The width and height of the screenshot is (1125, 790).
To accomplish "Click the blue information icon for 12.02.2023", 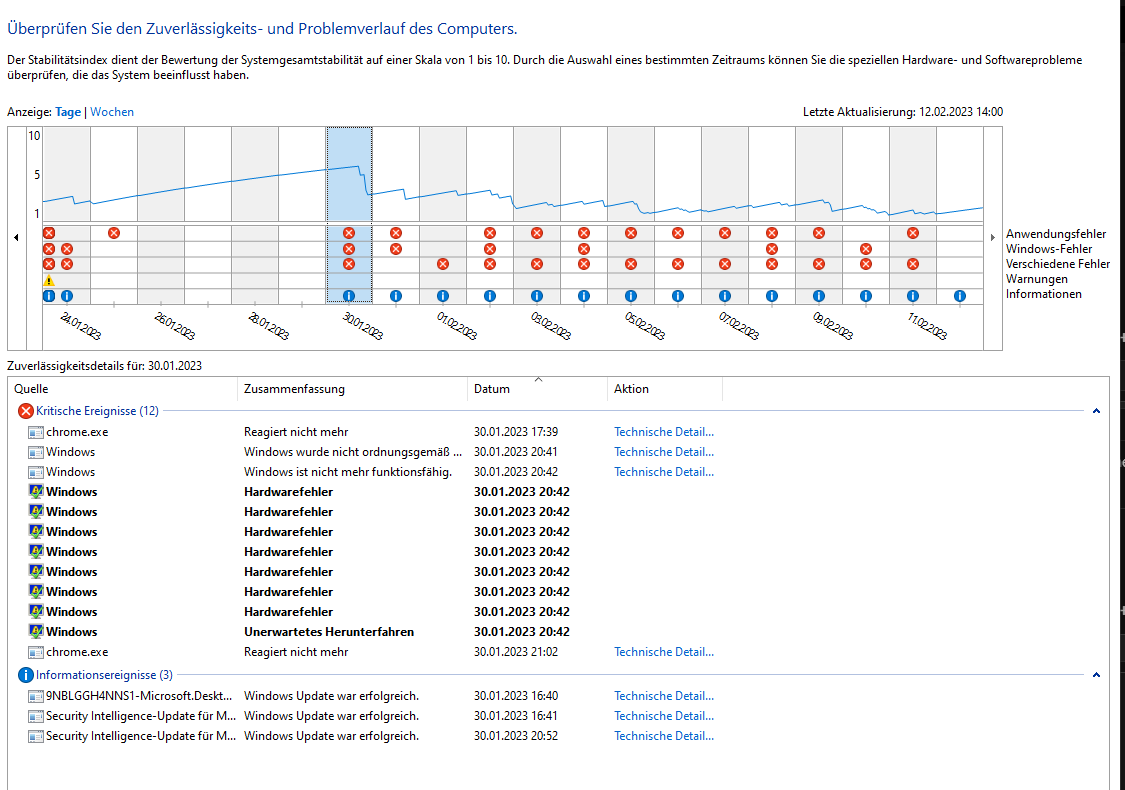I will tap(960, 296).
